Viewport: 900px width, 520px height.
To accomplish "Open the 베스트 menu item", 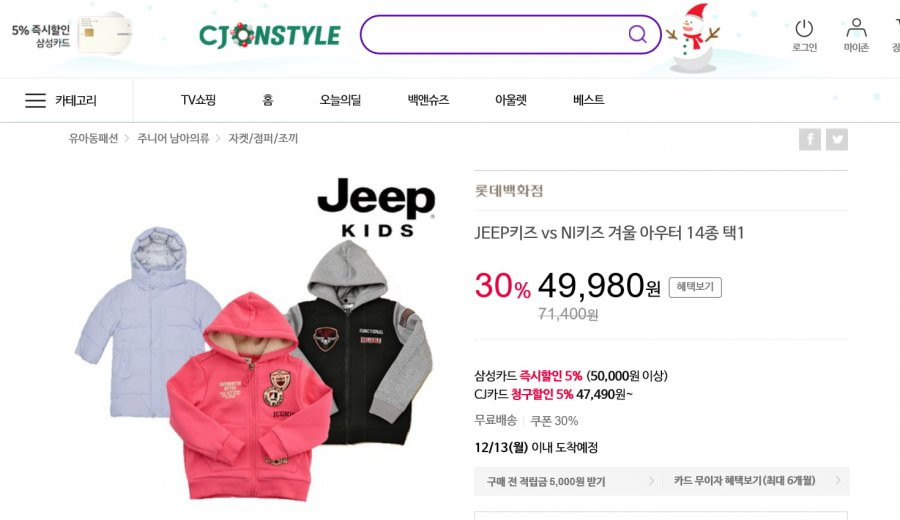I will [x=588, y=100].
